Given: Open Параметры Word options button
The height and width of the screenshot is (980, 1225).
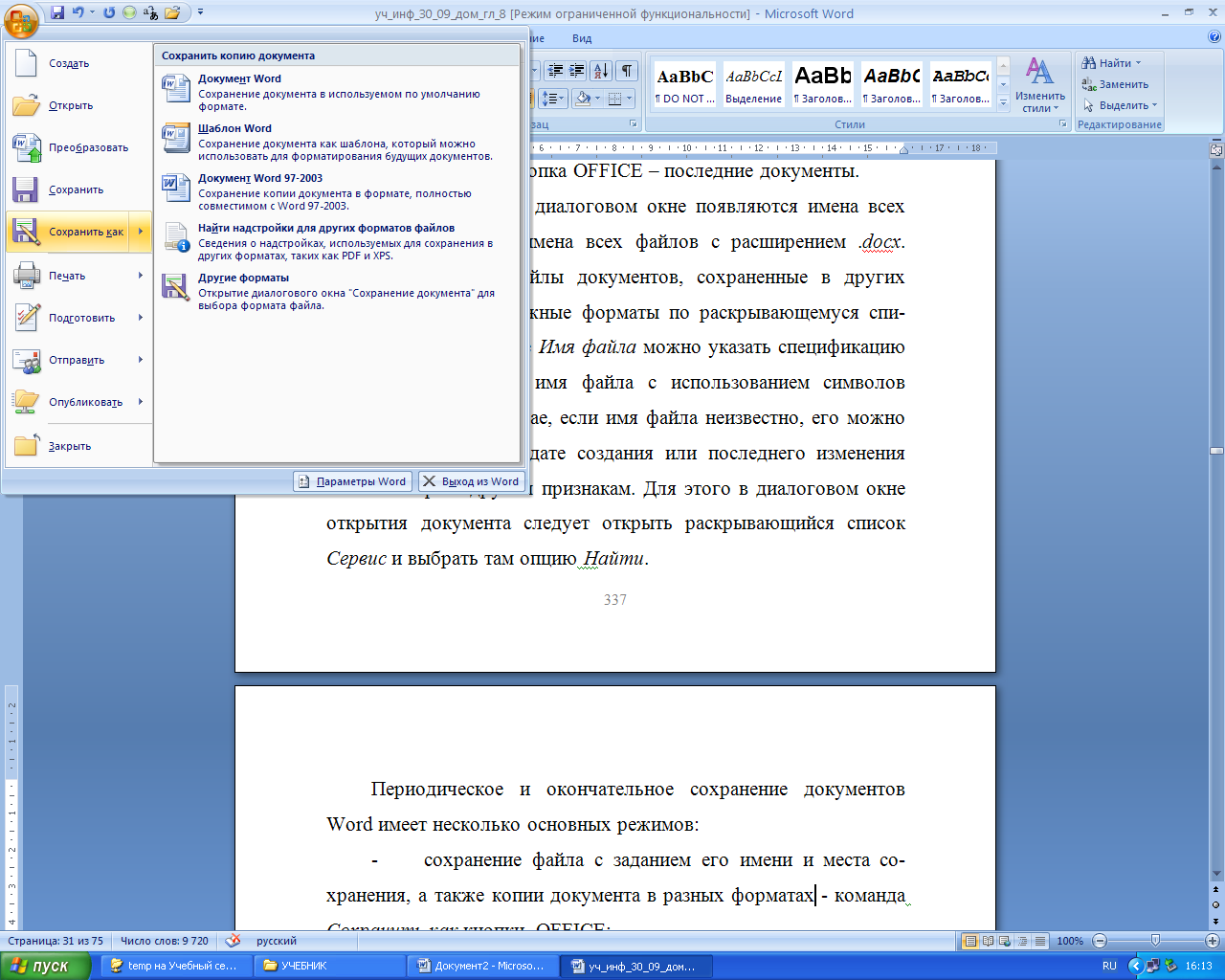Looking at the screenshot, I should 352,481.
